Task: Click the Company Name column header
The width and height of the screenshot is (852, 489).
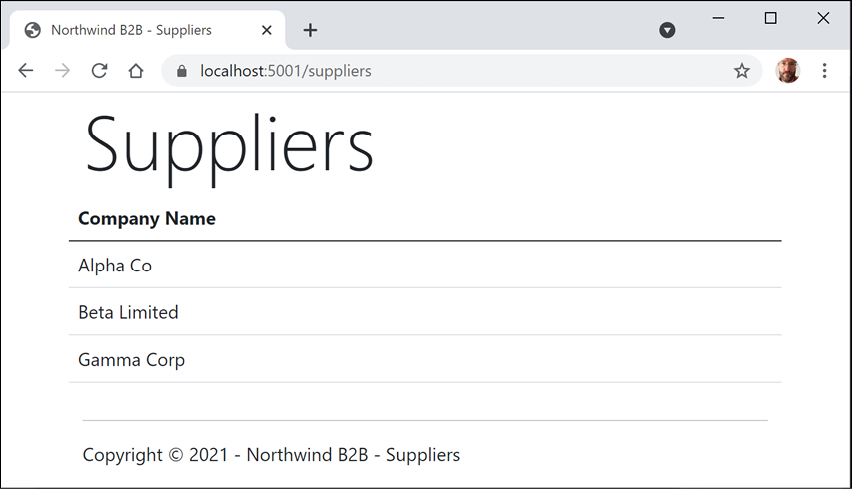Action: pos(147,219)
